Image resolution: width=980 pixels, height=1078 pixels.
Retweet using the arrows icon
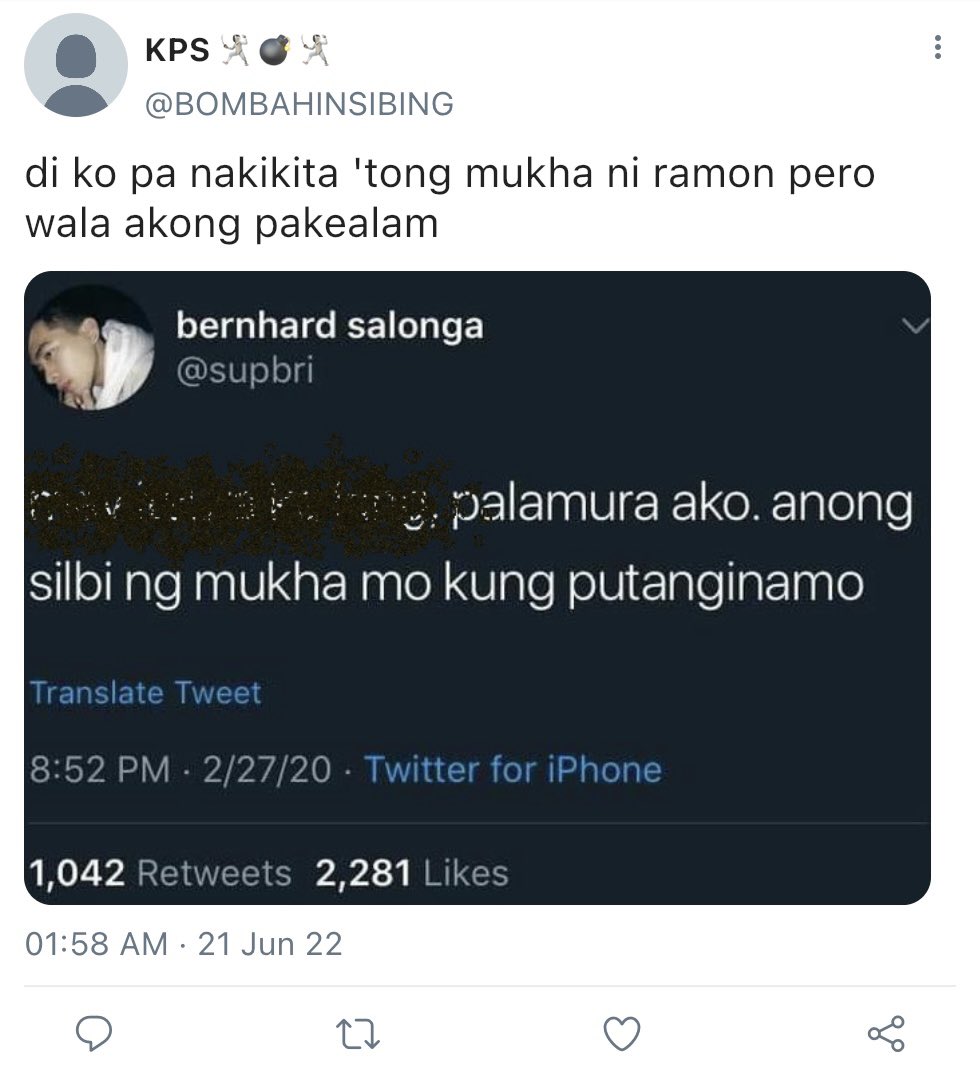[358, 1034]
